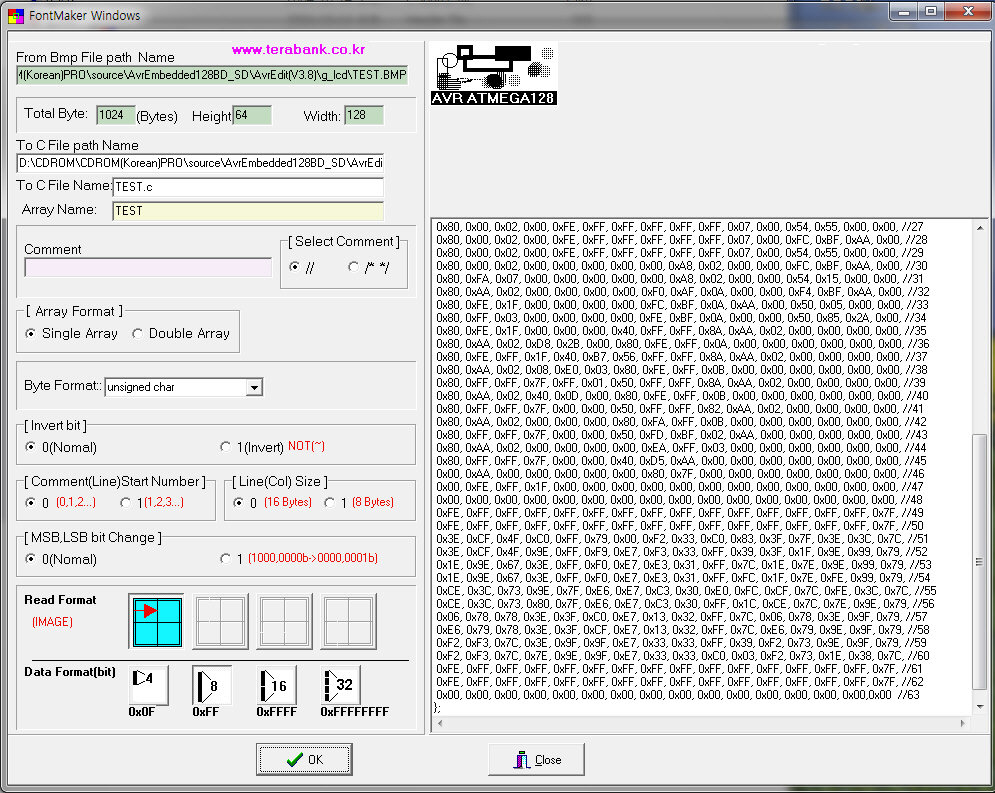995x793 pixels.
Task: Select the fourth Read Format grid icon
Action: (x=348, y=621)
